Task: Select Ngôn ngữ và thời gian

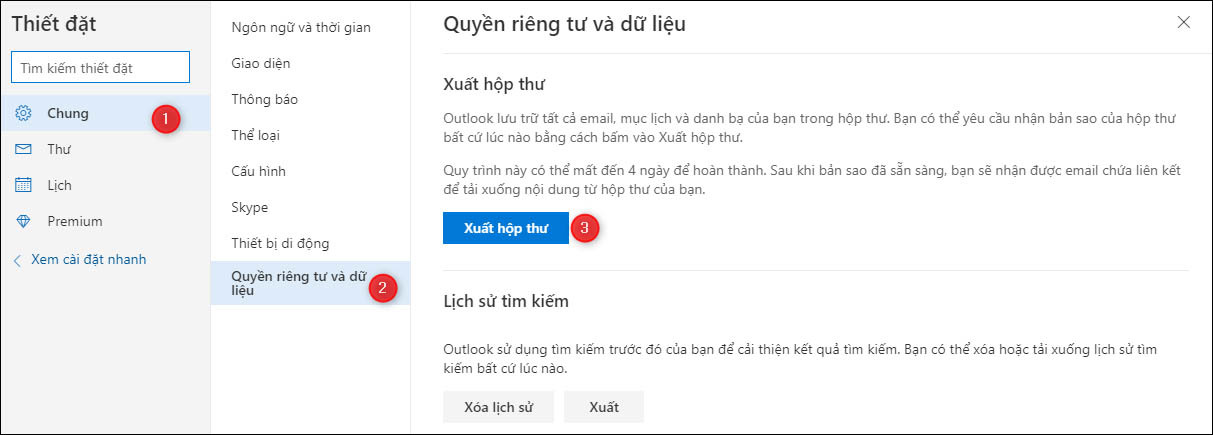Action: click(301, 27)
